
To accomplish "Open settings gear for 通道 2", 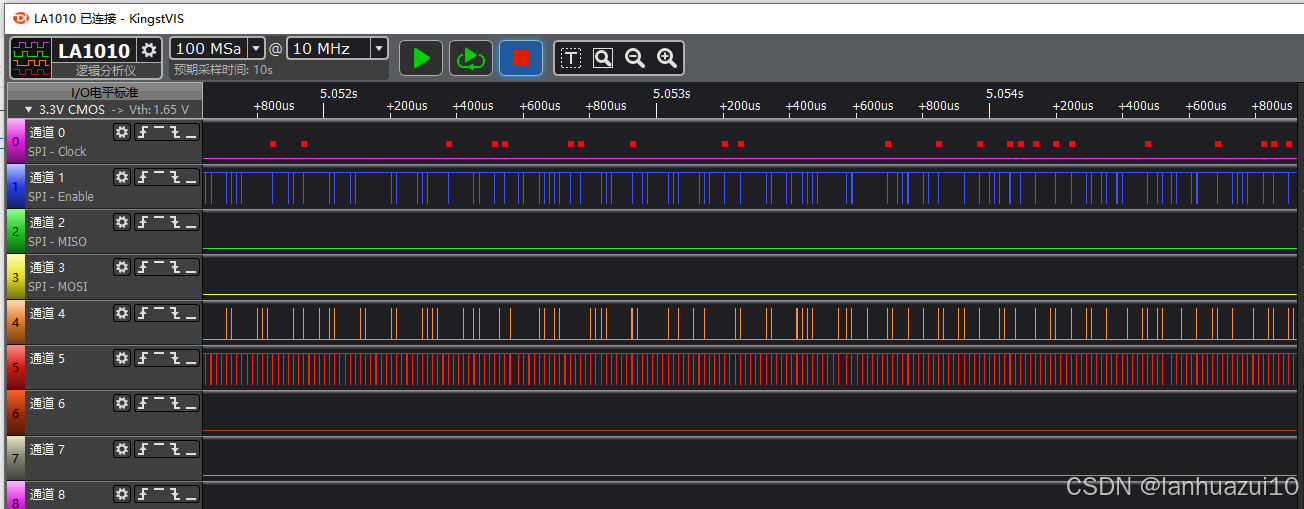I will [x=122, y=222].
